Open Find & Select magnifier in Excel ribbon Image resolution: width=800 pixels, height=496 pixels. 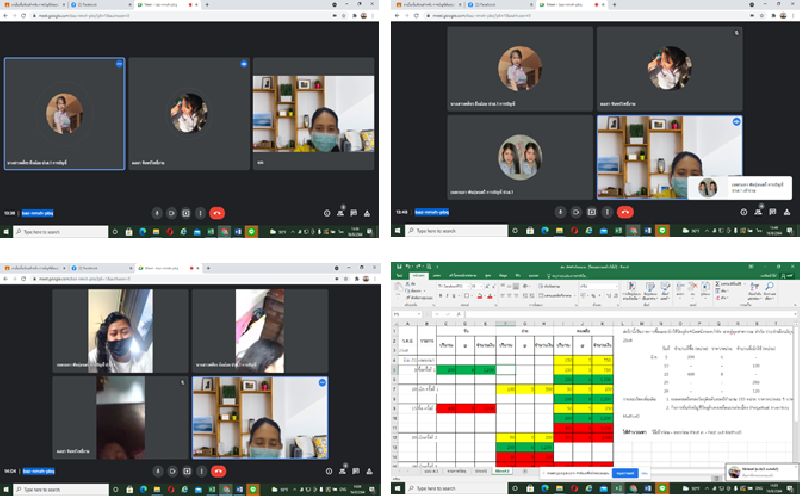tap(770, 290)
